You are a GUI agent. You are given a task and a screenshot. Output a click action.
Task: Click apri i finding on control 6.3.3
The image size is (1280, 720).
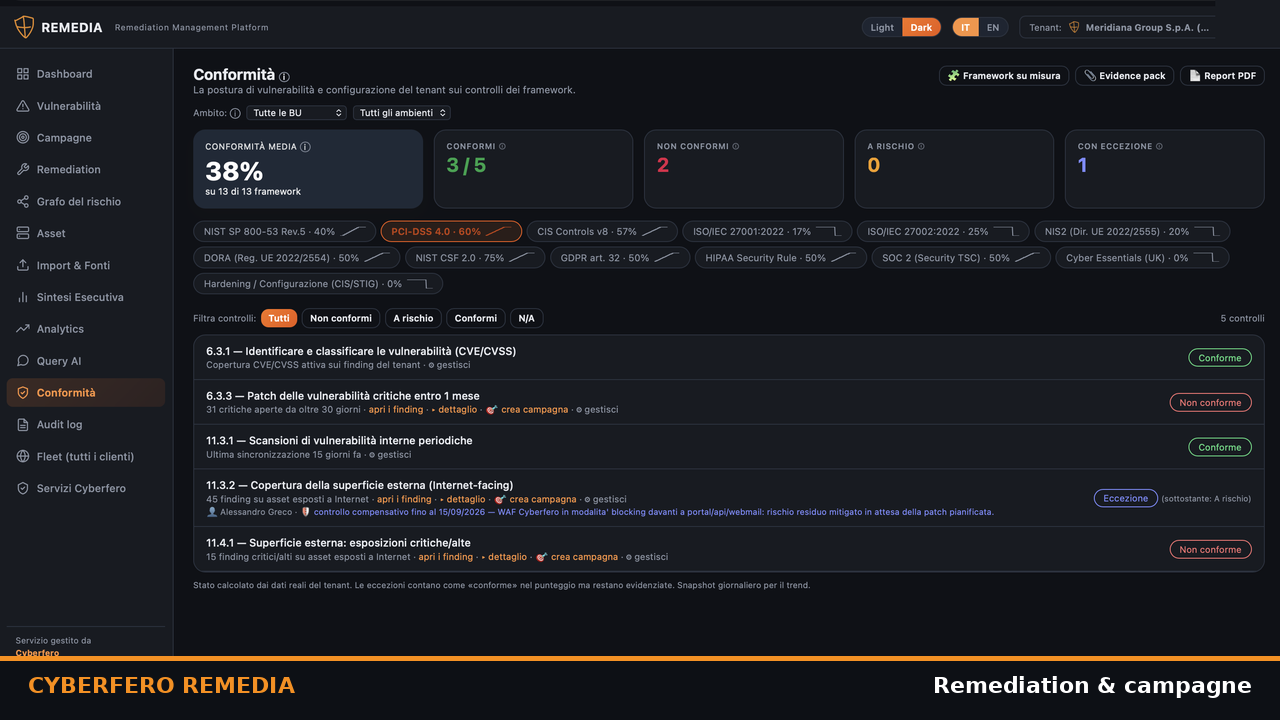tap(396, 410)
